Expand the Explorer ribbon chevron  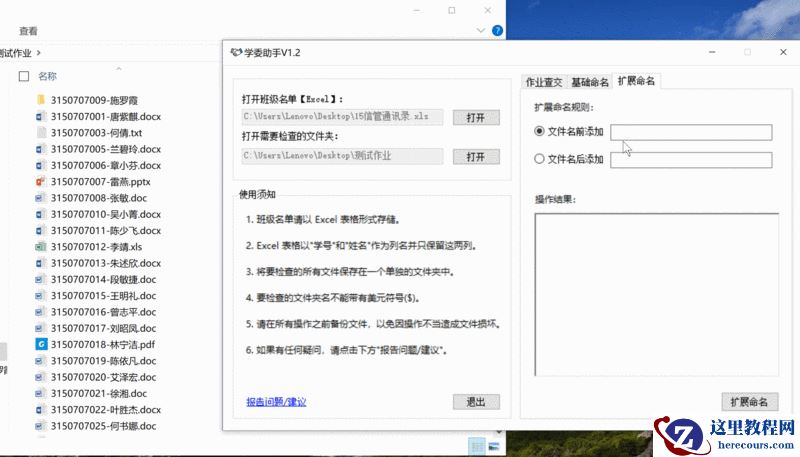tap(480, 31)
